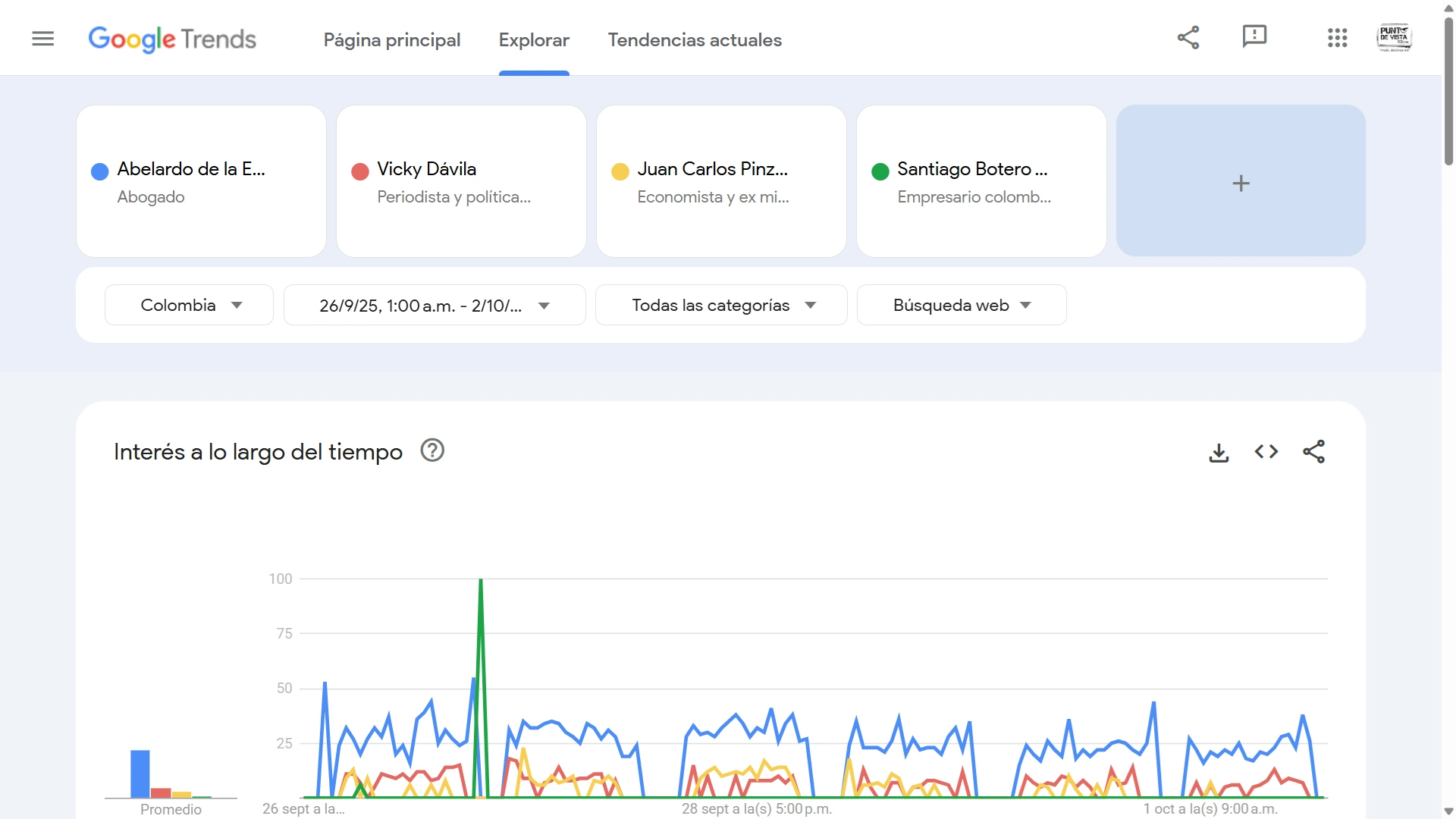1456x819 pixels.
Task: Open the date range dropdown
Action: tap(434, 306)
